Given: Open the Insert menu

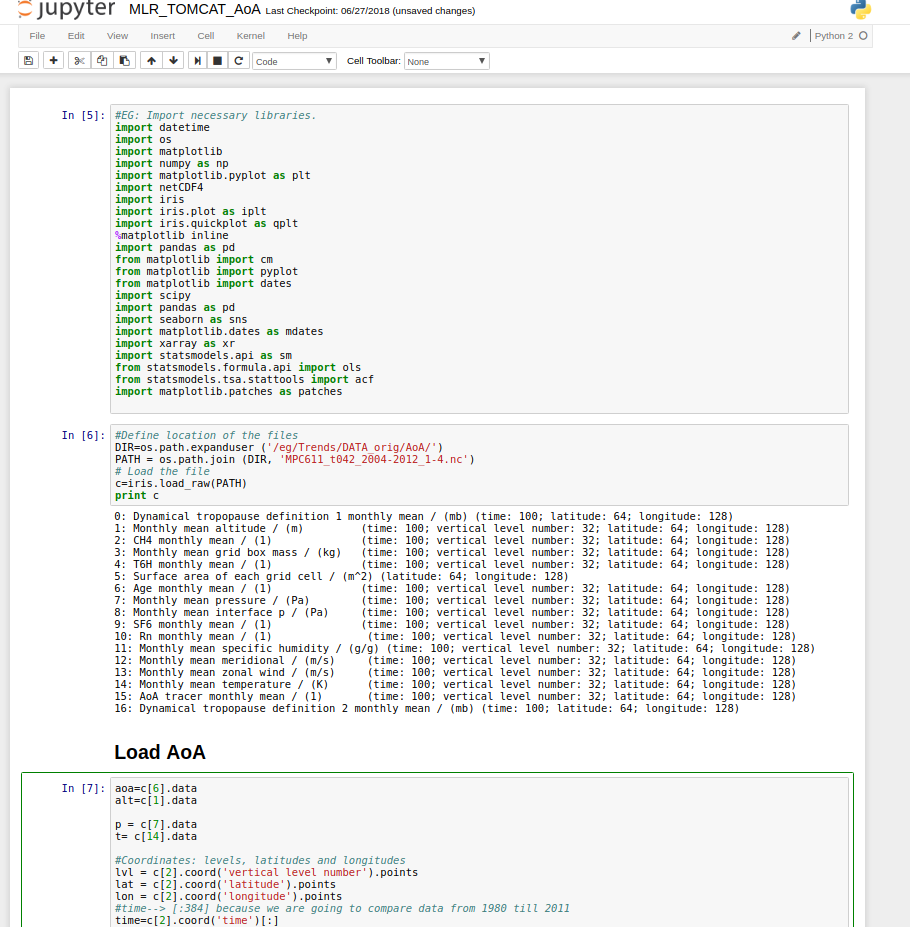Looking at the screenshot, I should tap(162, 35).
